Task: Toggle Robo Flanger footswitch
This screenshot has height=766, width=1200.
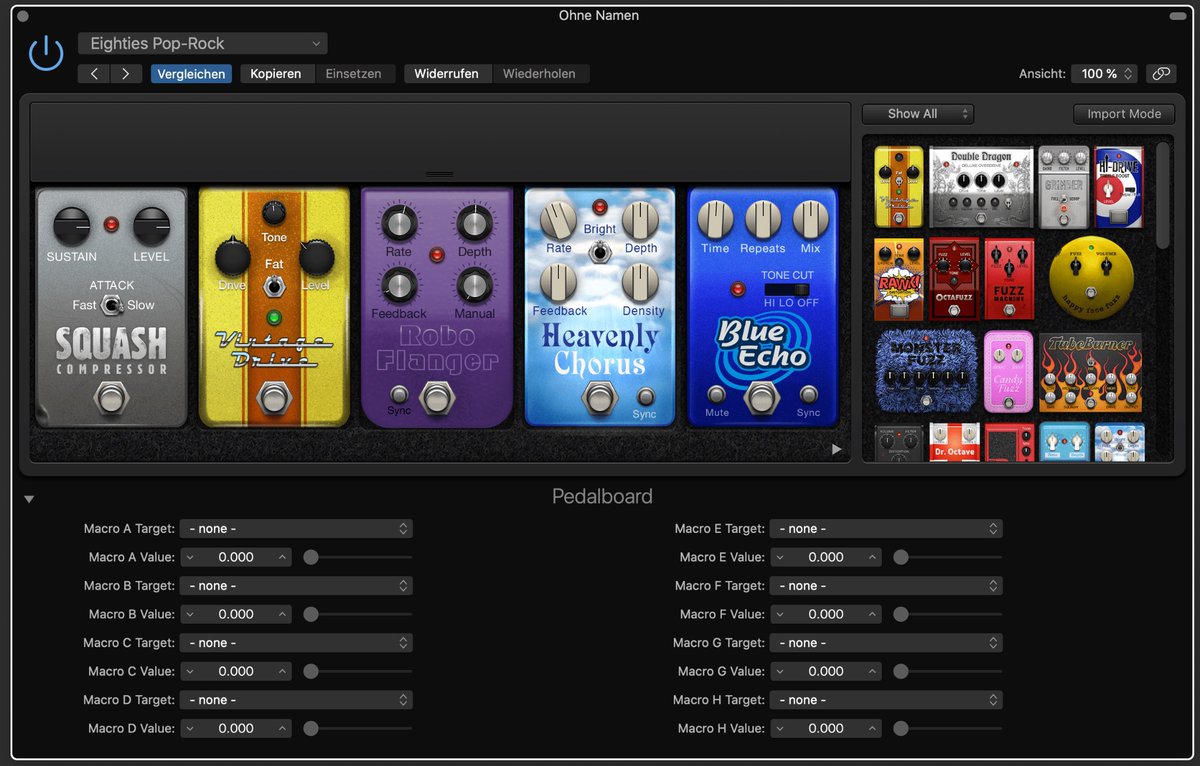Action: [436, 397]
